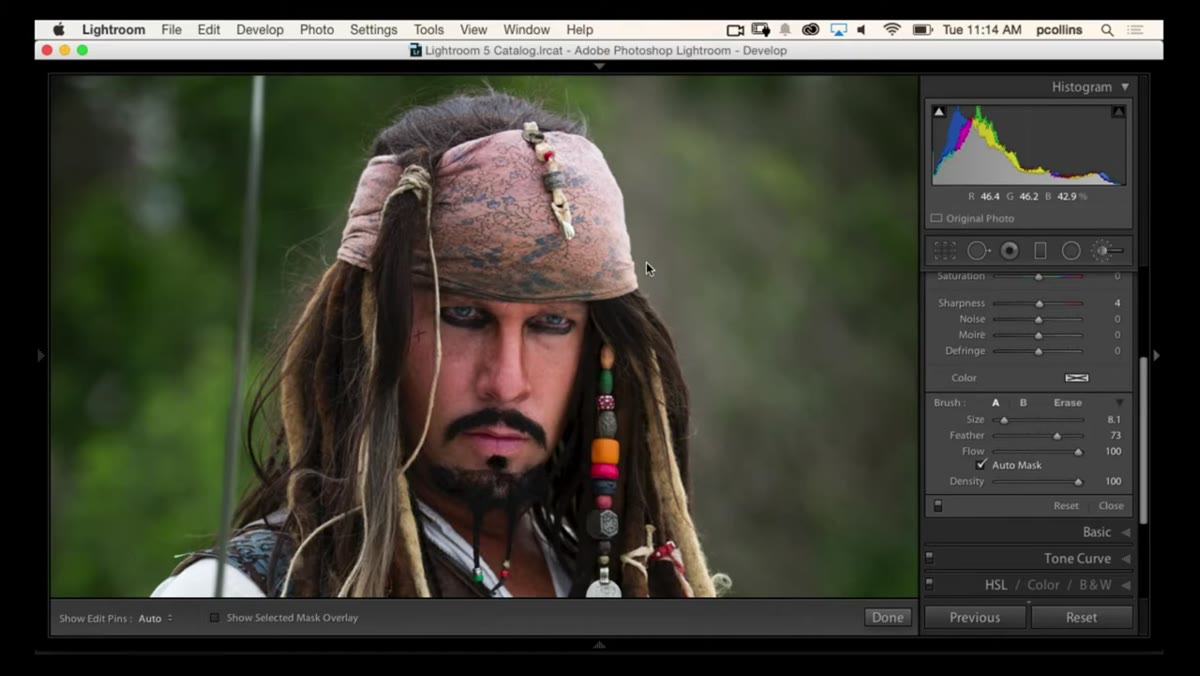Toggle highlight clipping indicator in histogram
The height and width of the screenshot is (676, 1200).
1118,112
